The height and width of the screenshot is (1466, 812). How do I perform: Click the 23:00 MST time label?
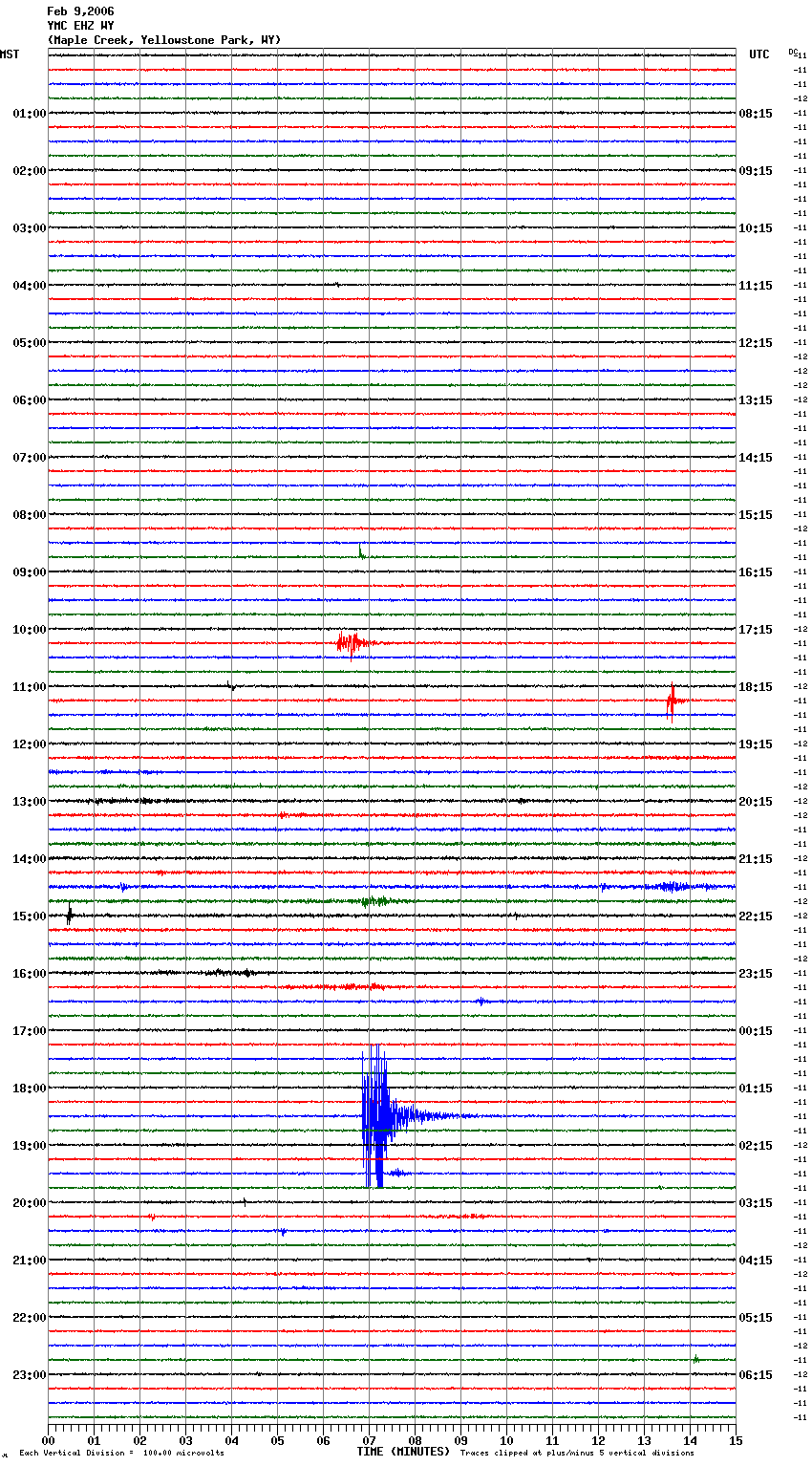(x=29, y=1375)
